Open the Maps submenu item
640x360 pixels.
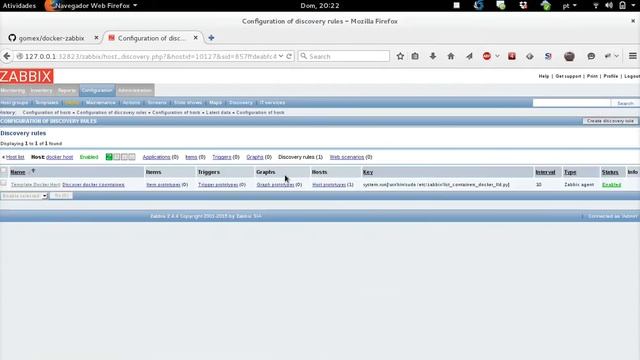pos(216,102)
